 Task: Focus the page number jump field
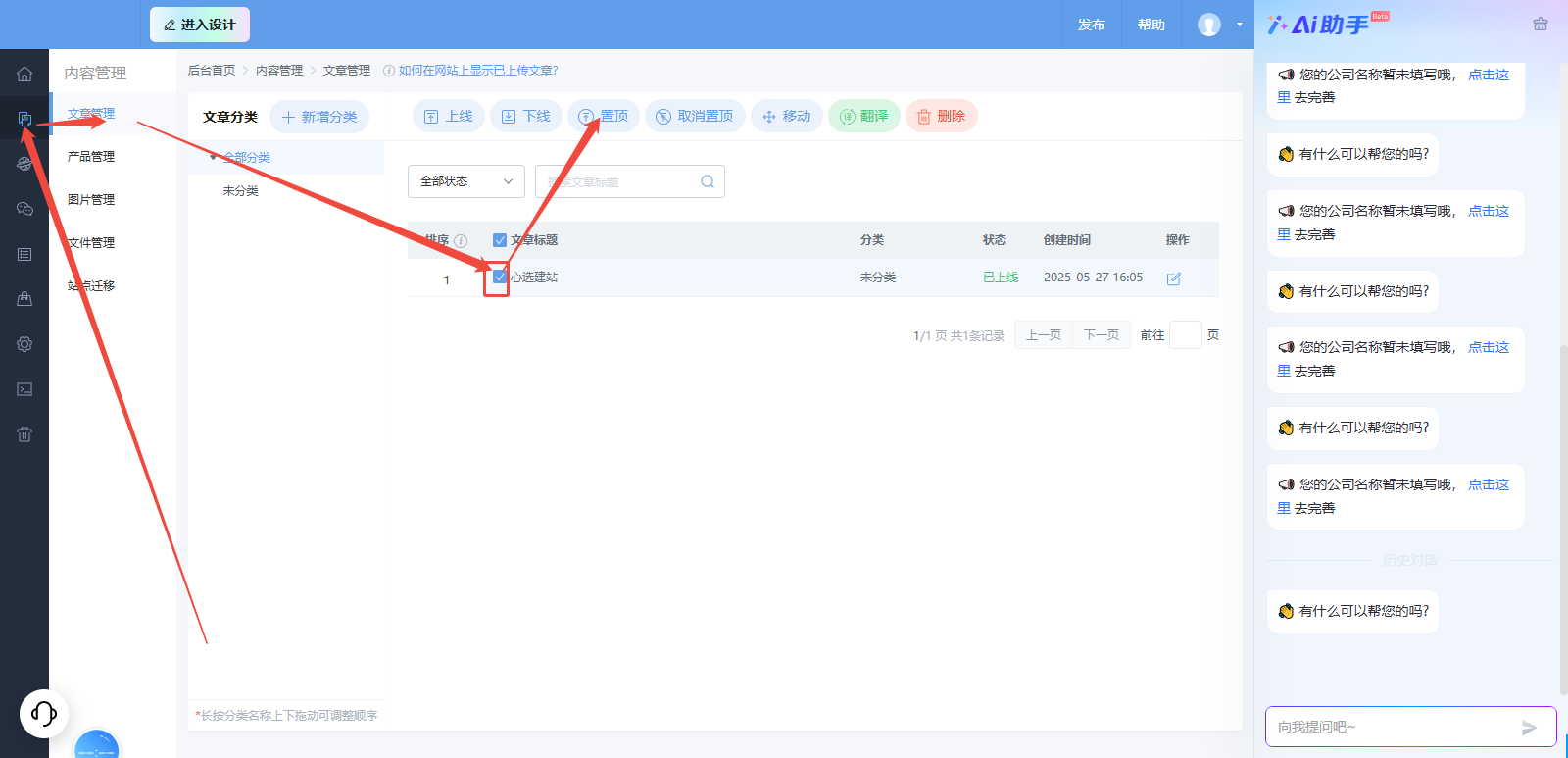(1186, 335)
